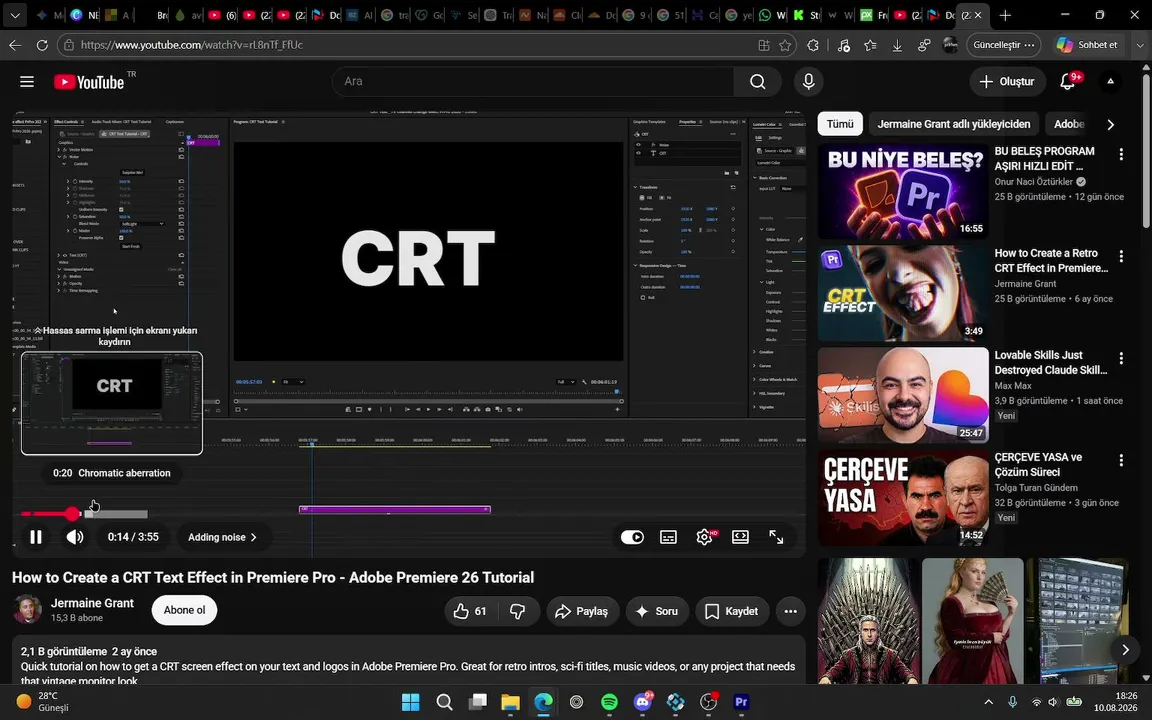
Task: Pause the video playback
Action: tap(36, 537)
